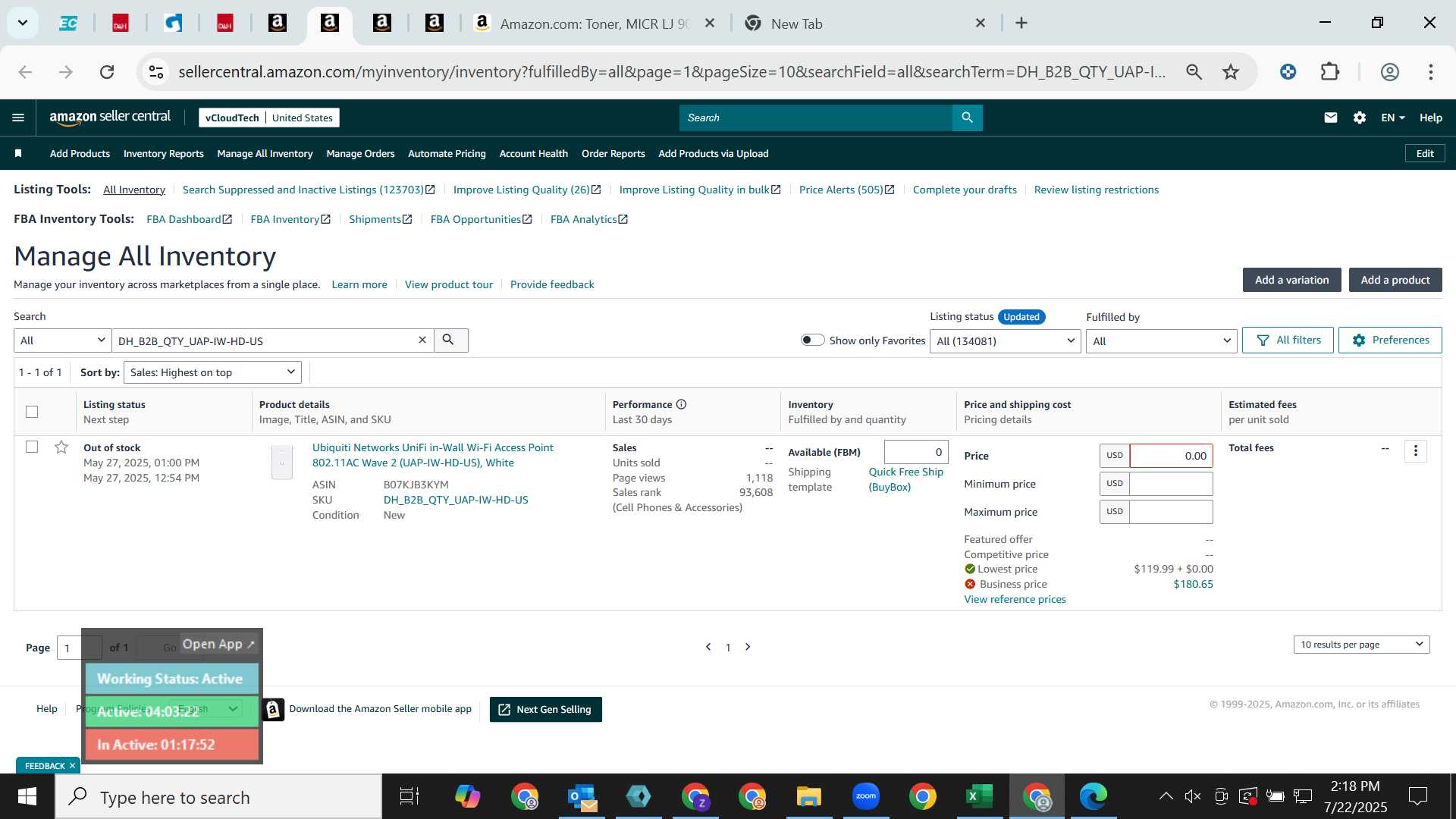This screenshot has height=819, width=1456.
Task: Switch to the New Tab browser tab
Action: click(x=863, y=24)
